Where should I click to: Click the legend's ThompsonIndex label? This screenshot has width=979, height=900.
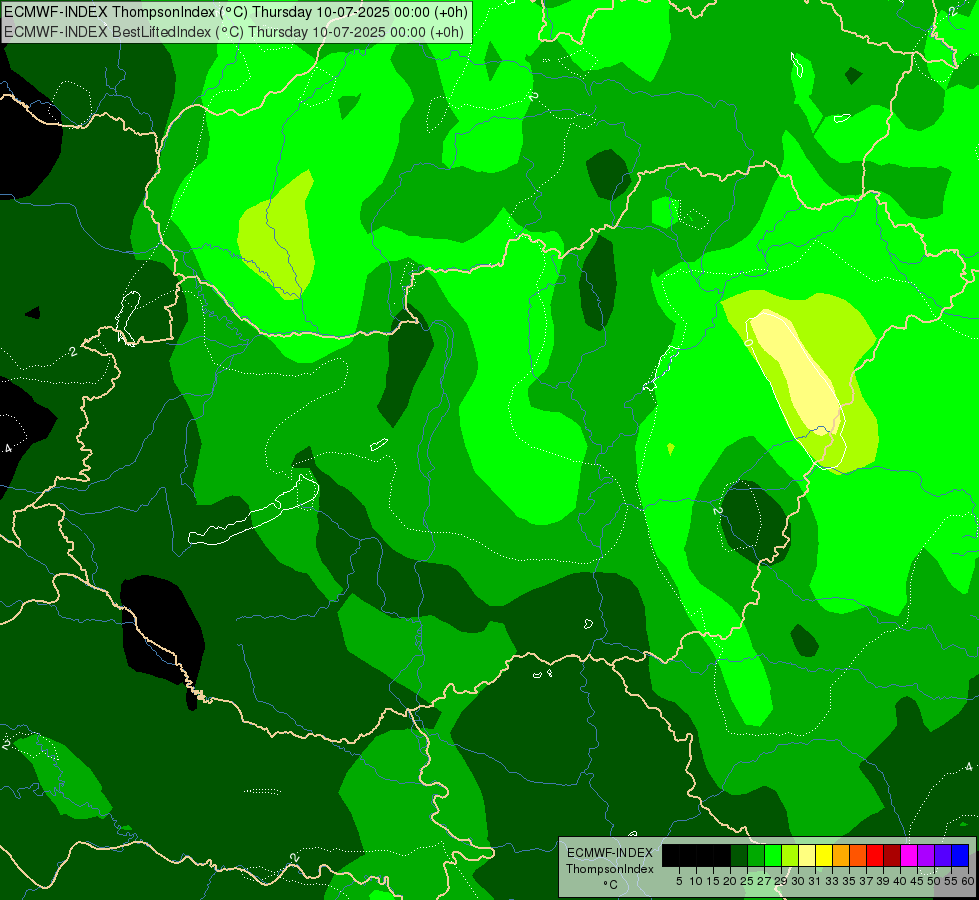(610, 869)
